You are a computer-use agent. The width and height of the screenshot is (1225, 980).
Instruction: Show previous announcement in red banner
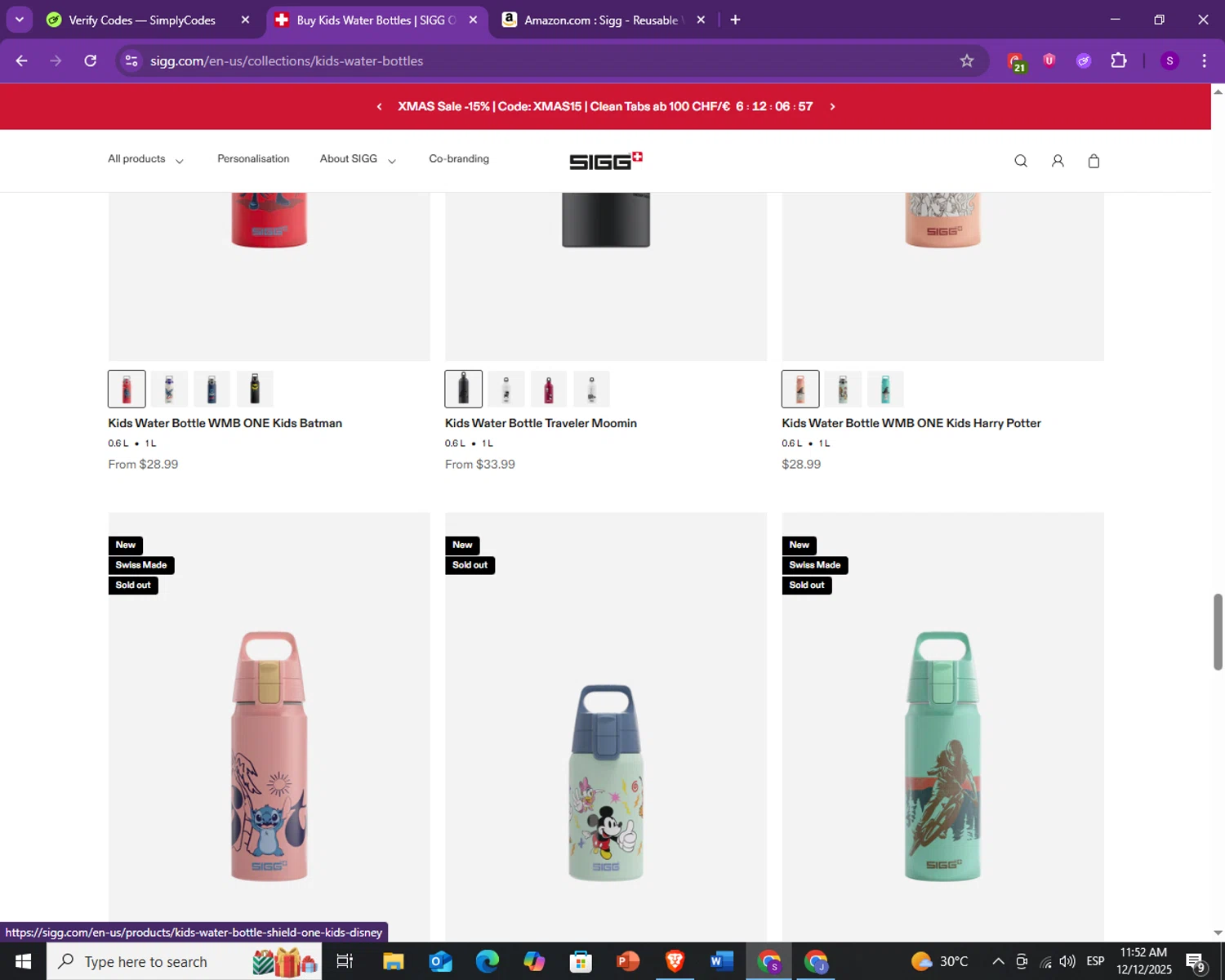tap(379, 107)
